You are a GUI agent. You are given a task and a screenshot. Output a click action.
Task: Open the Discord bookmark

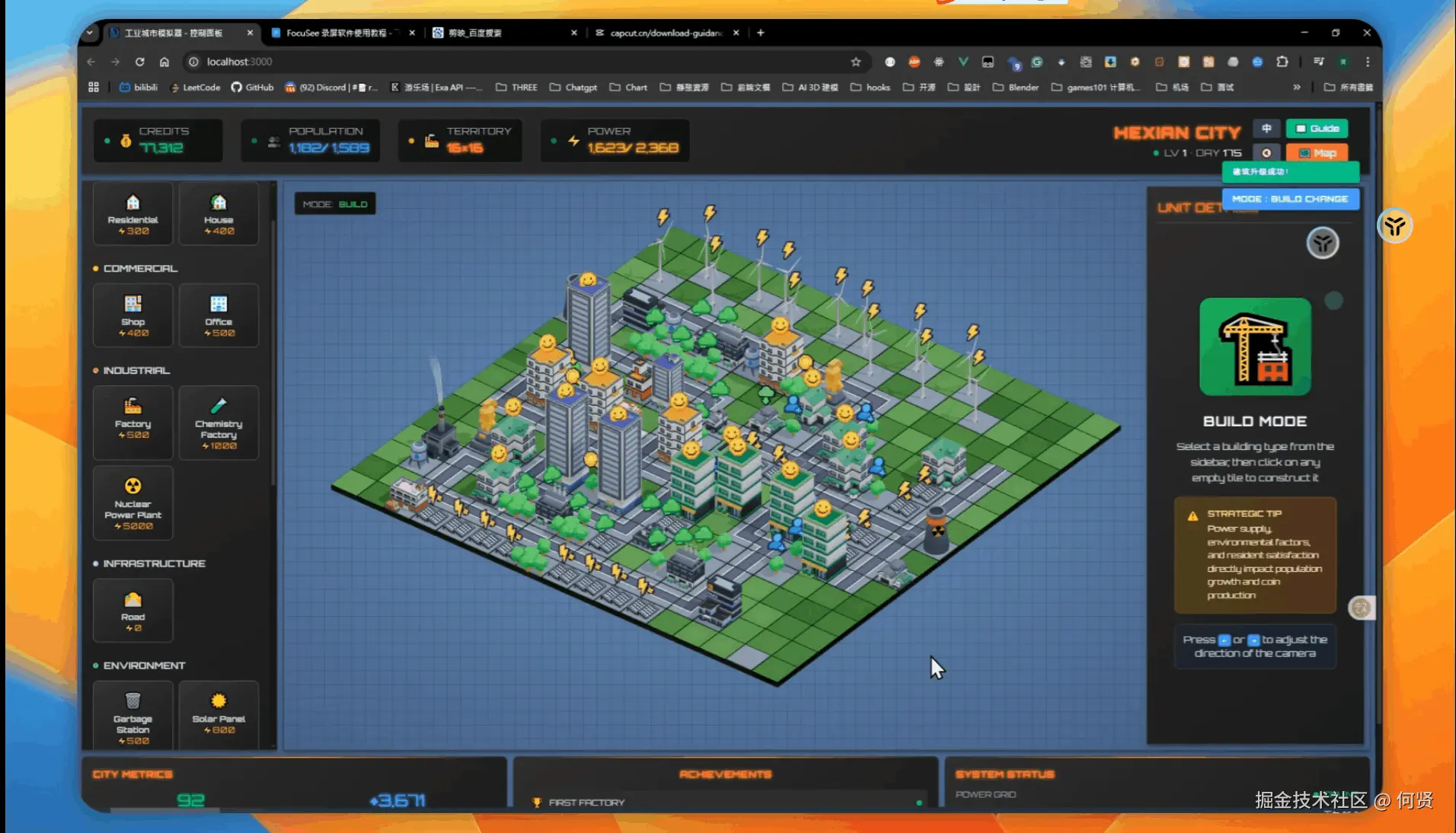331,88
